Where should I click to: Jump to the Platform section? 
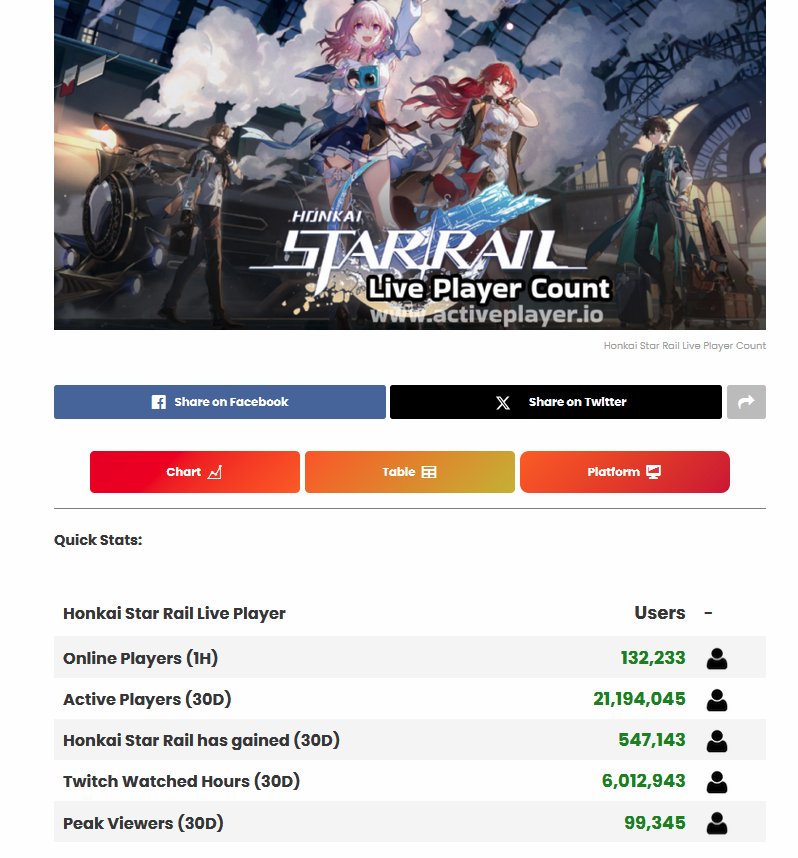(x=624, y=472)
